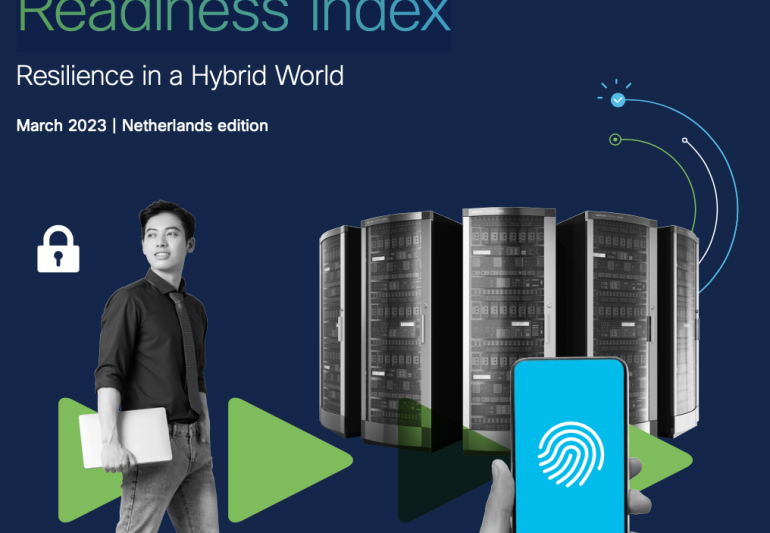Click the fingerprint icon on the phone
The height and width of the screenshot is (533, 770).
point(570,453)
